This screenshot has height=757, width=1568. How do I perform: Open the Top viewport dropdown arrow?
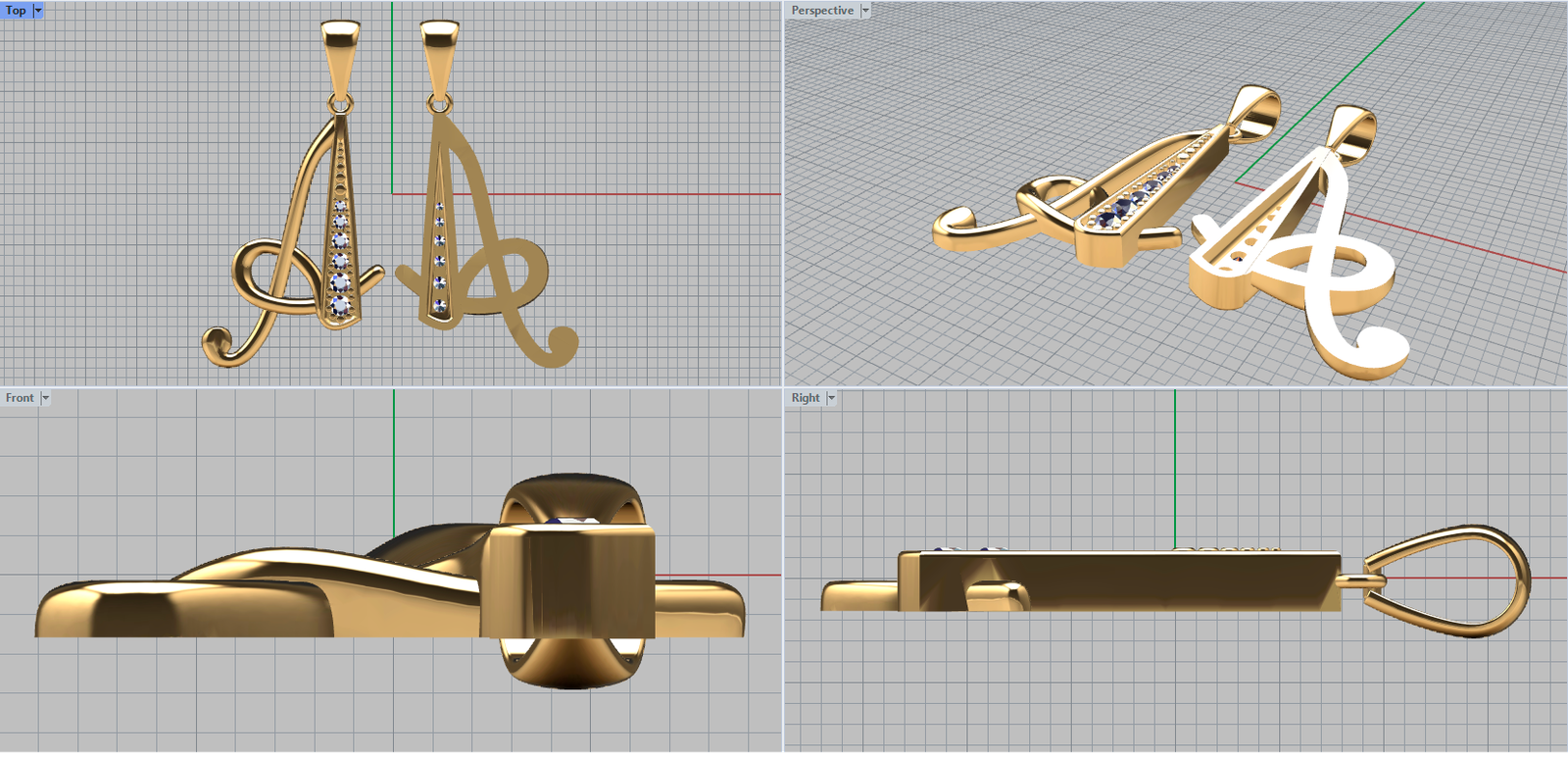[38, 10]
